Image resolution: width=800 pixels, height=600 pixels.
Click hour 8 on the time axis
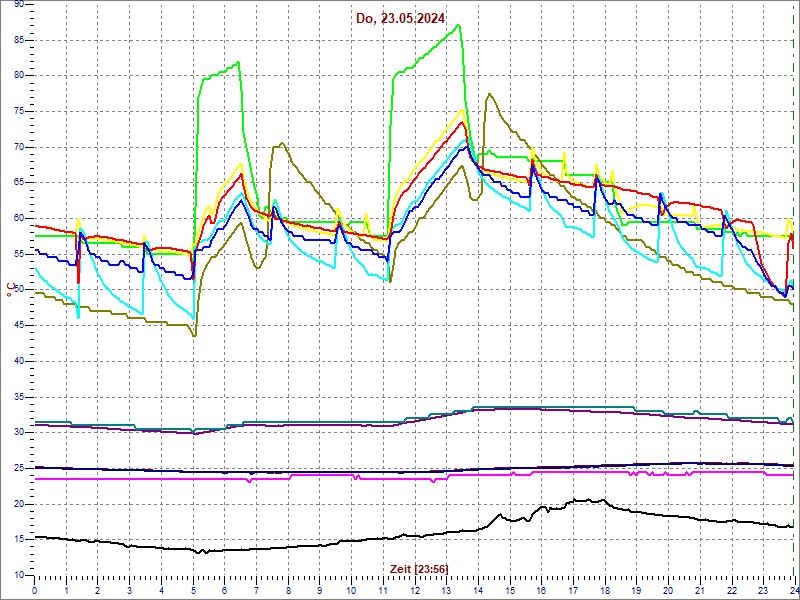tap(287, 590)
